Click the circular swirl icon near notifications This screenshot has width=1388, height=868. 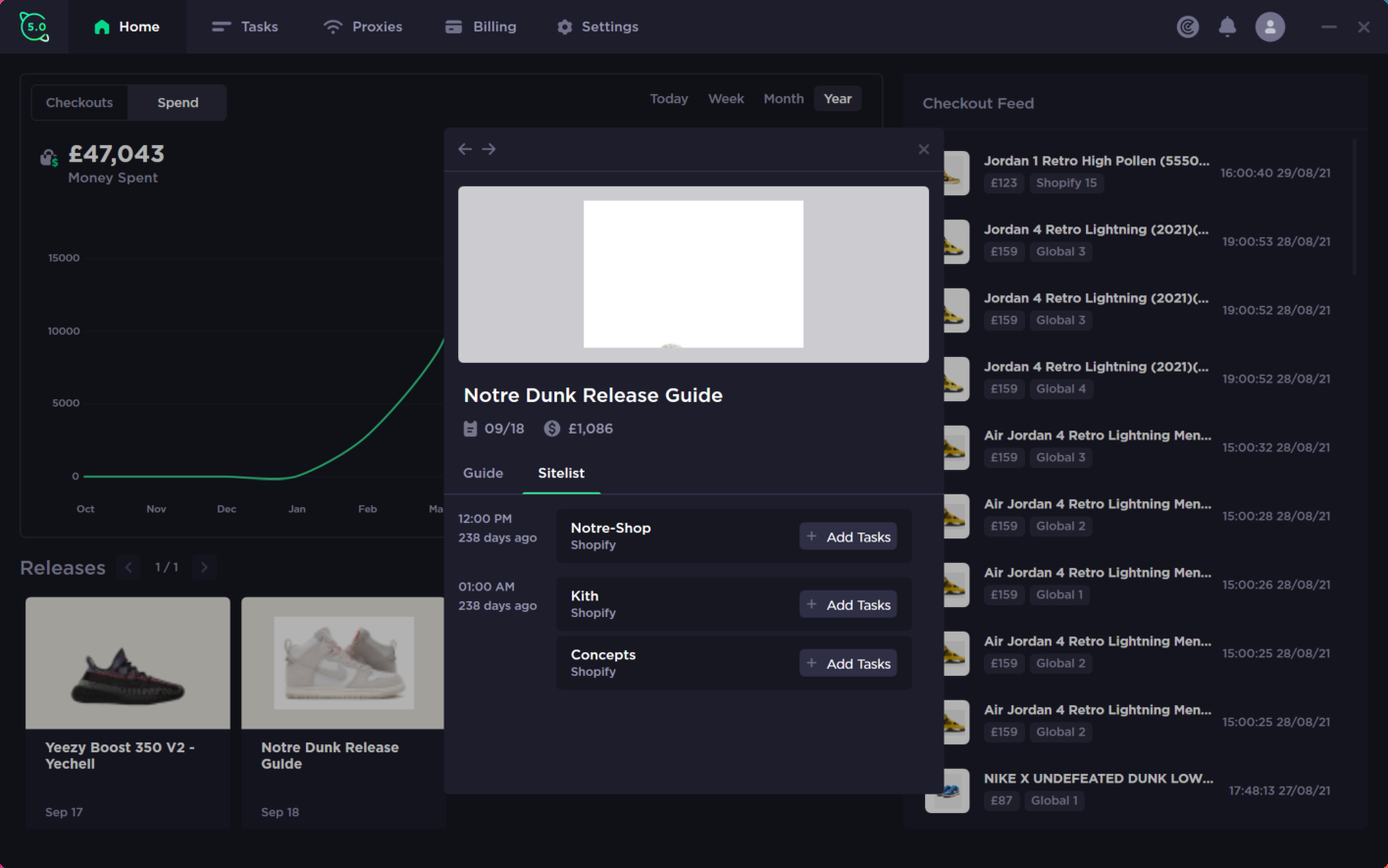1188,26
